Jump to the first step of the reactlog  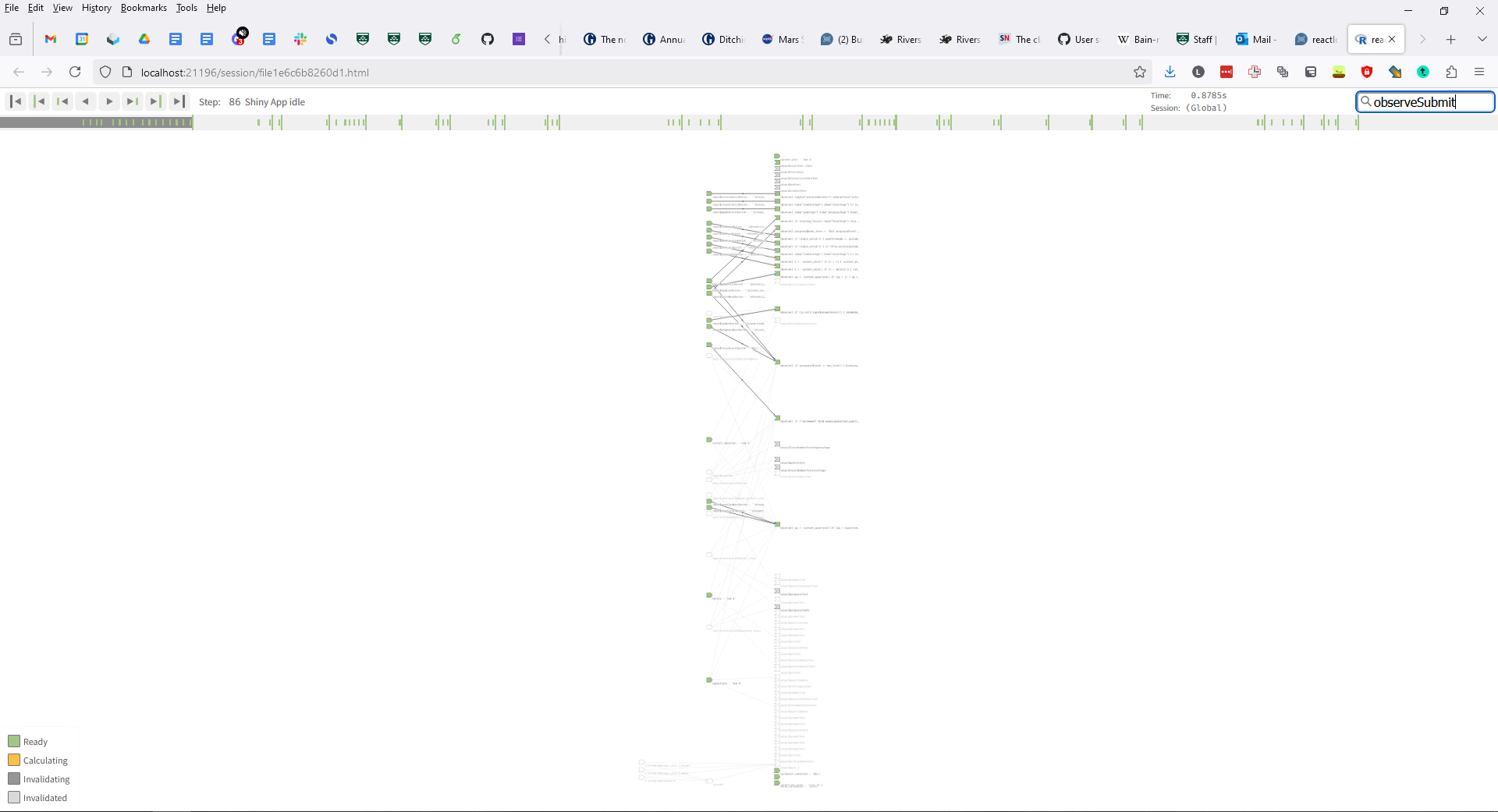click(16, 101)
